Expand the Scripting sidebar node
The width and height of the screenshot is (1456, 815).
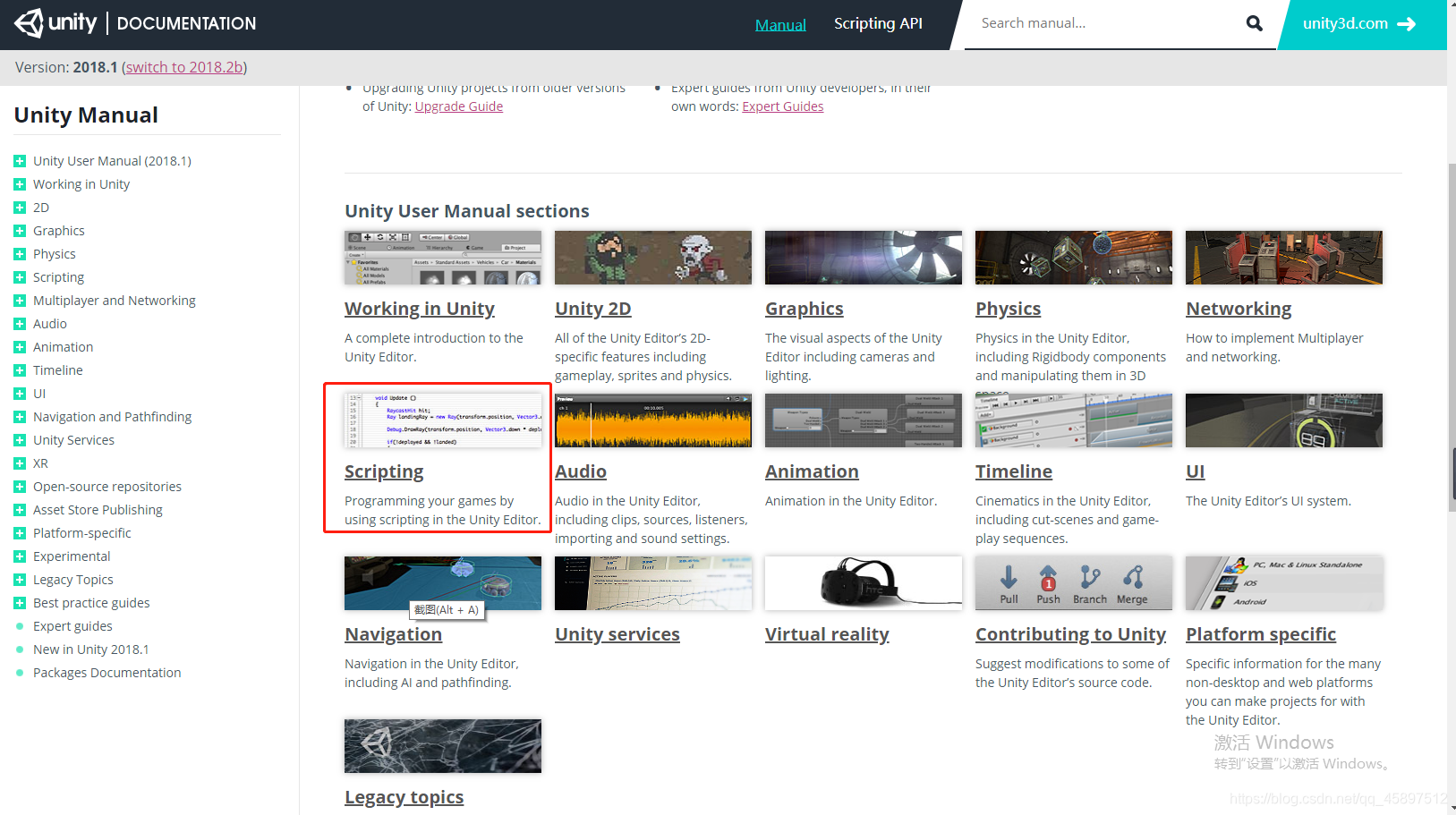[20, 277]
